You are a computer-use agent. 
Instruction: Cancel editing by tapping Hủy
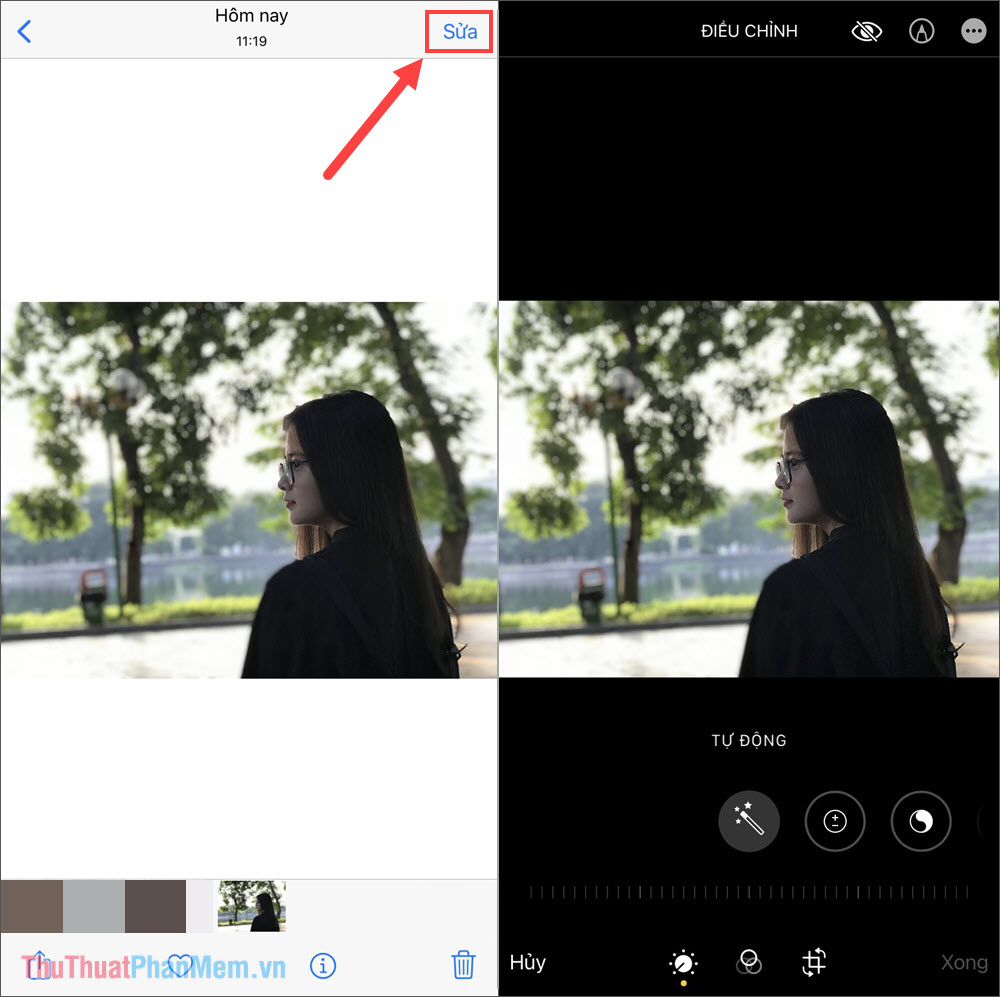pyautogui.click(x=527, y=963)
